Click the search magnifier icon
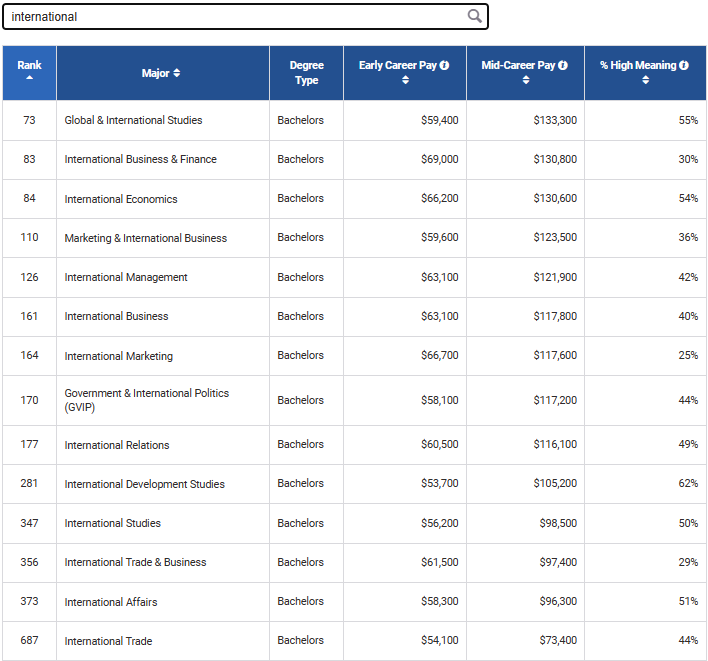 (x=474, y=16)
